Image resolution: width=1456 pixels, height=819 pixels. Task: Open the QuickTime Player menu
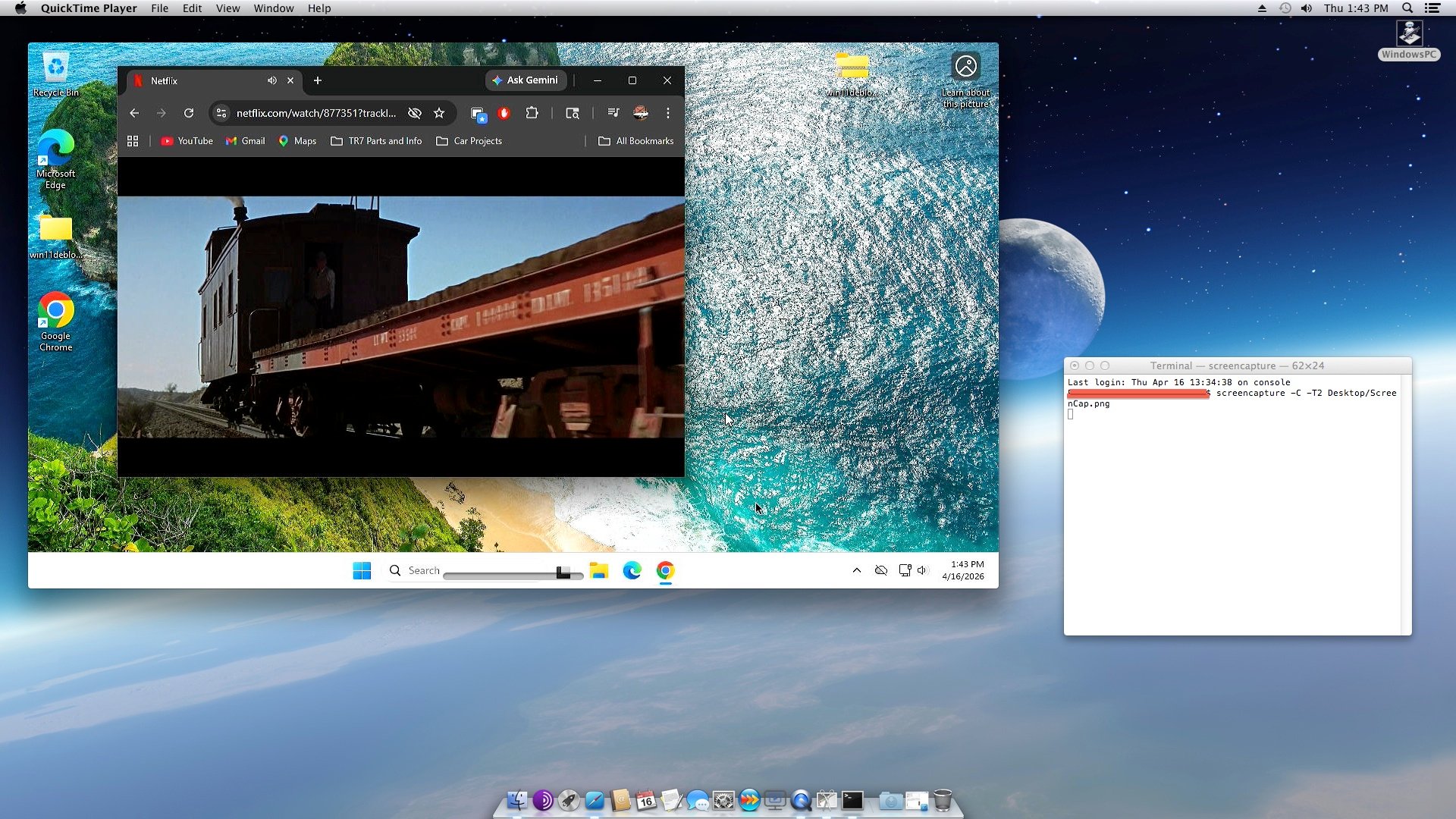(x=89, y=8)
